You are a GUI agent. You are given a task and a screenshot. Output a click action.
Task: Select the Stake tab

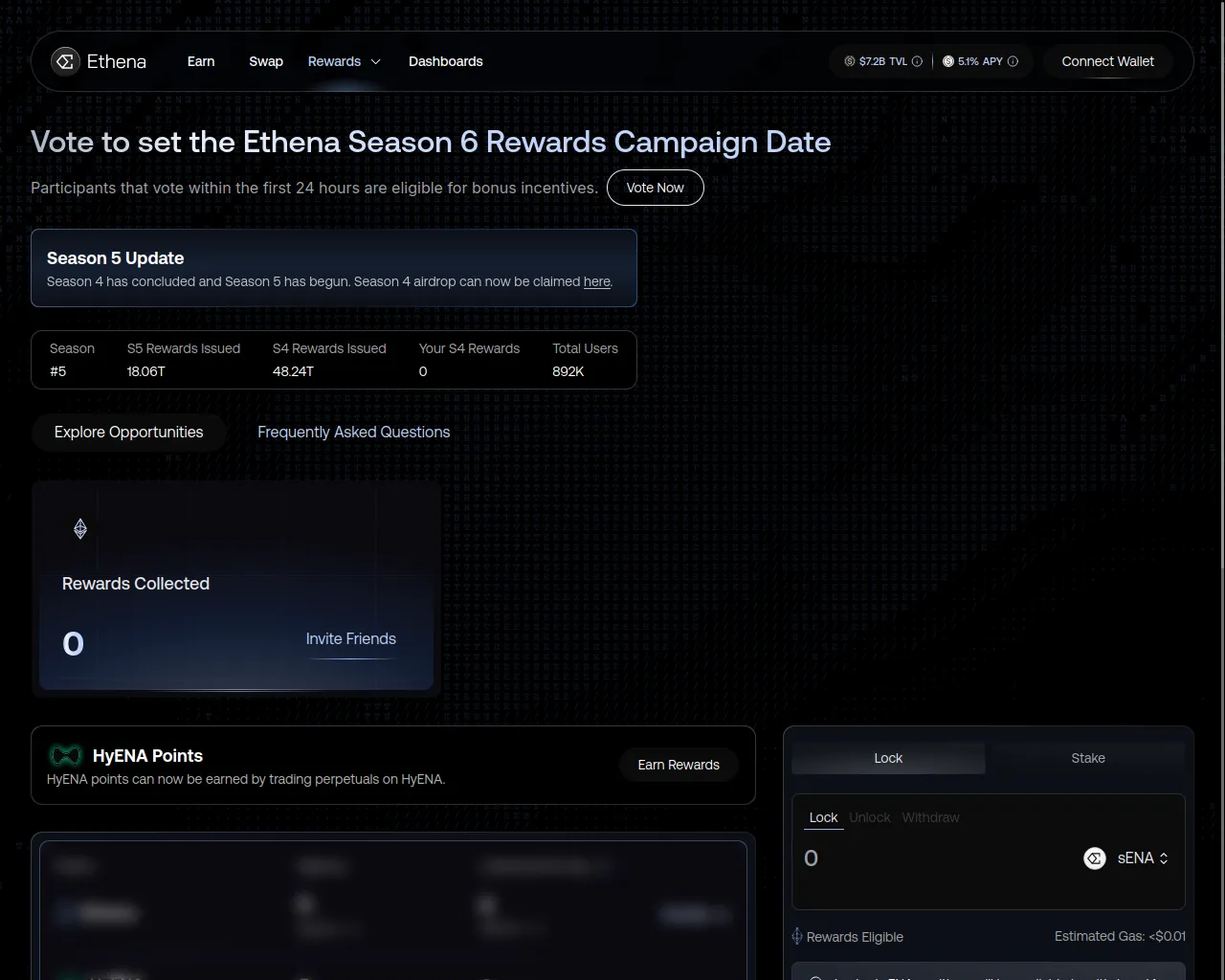[x=1088, y=758]
